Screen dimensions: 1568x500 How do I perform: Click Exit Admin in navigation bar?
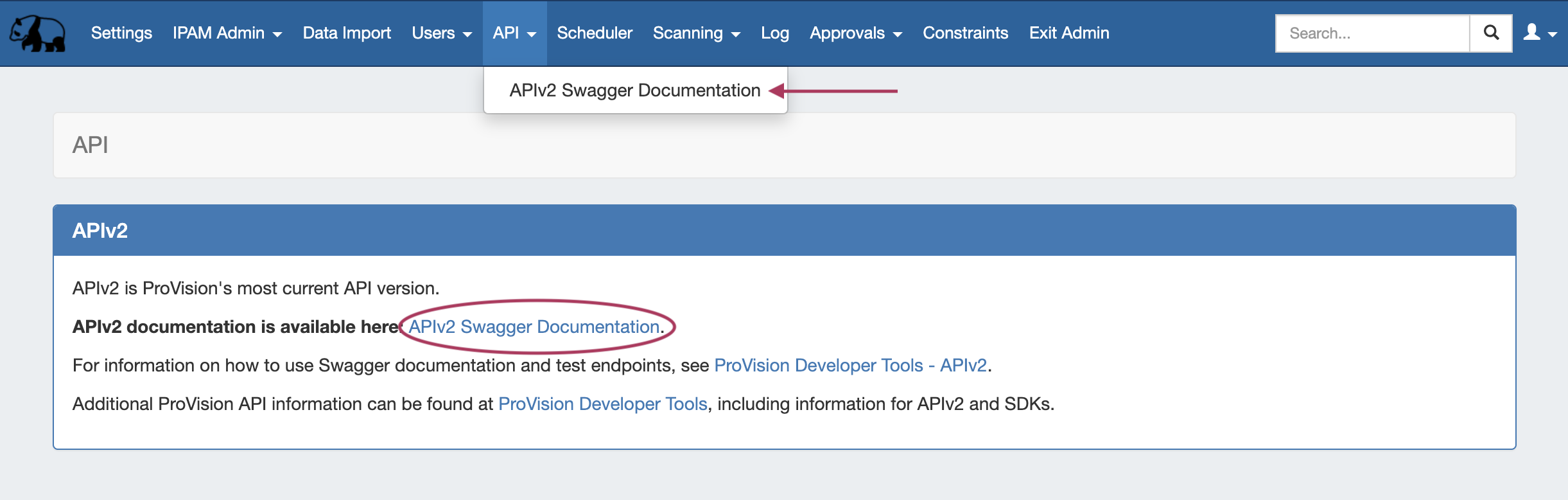click(1068, 33)
